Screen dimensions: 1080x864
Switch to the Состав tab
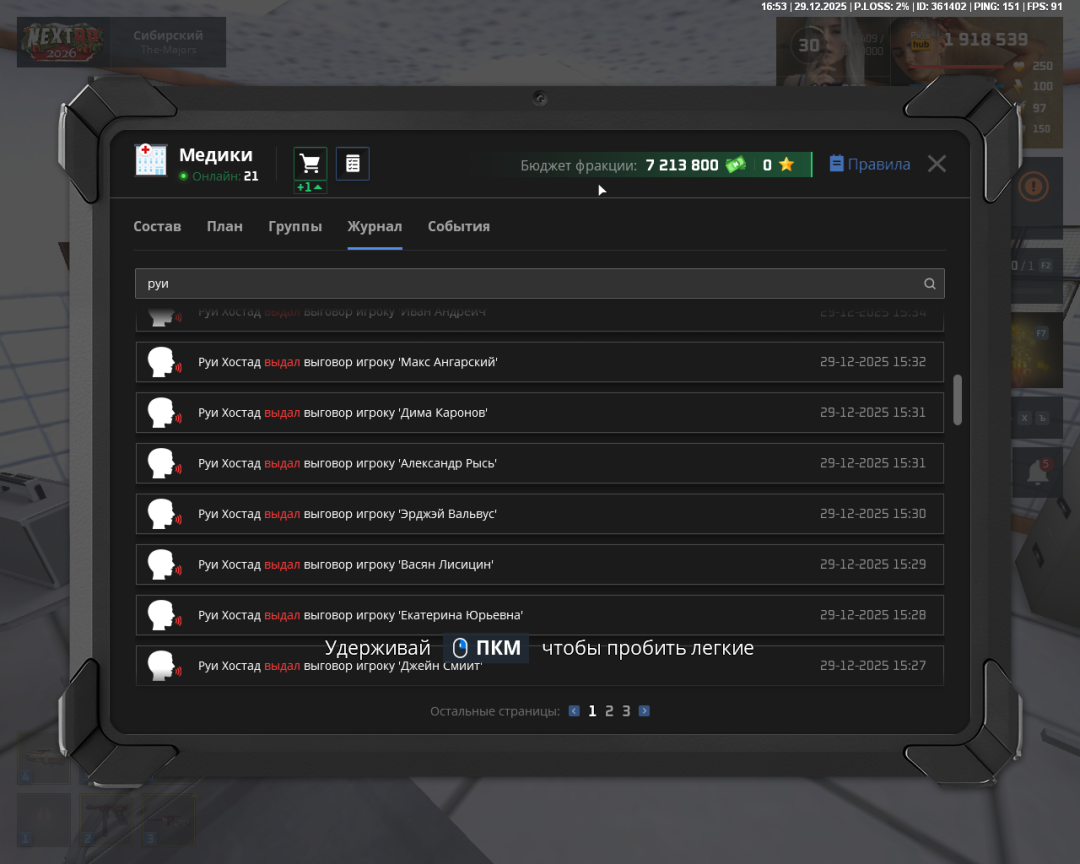(157, 227)
